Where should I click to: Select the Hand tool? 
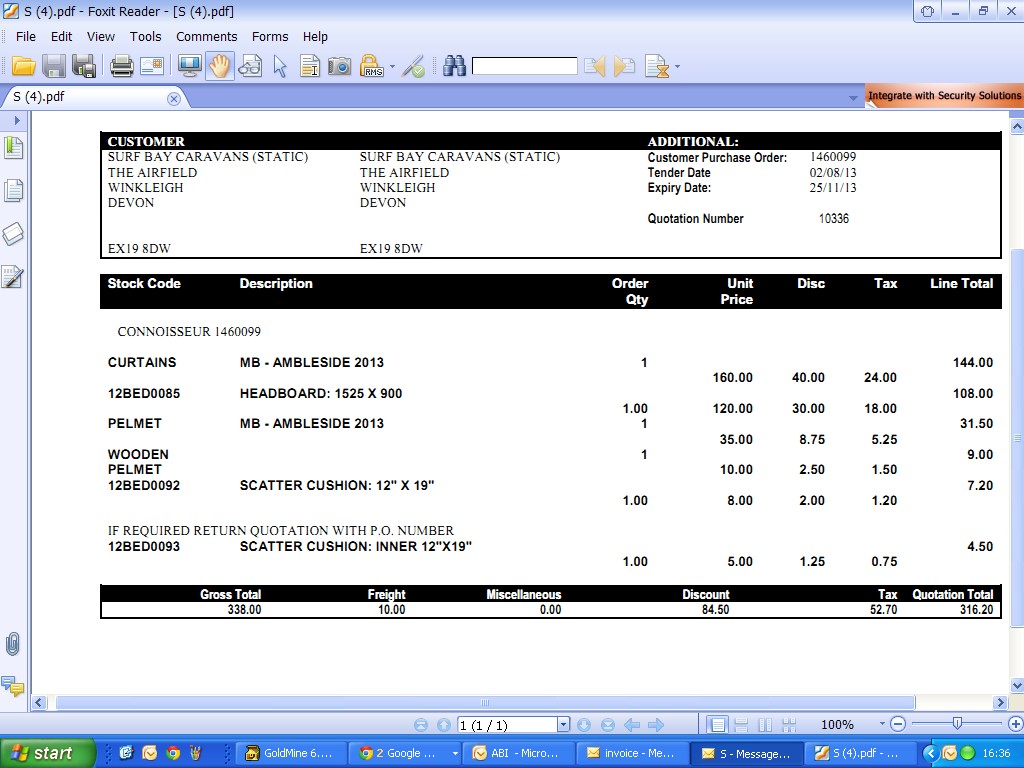220,67
